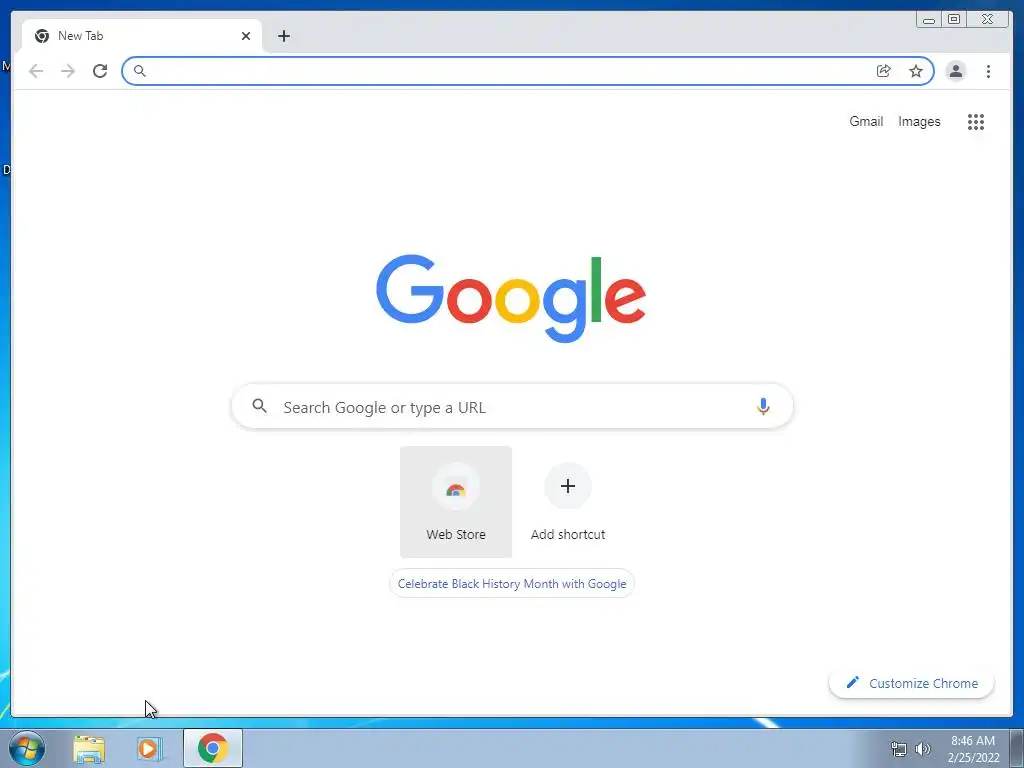
Task: Click the magnifier in the Google search box
Action: point(259,406)
